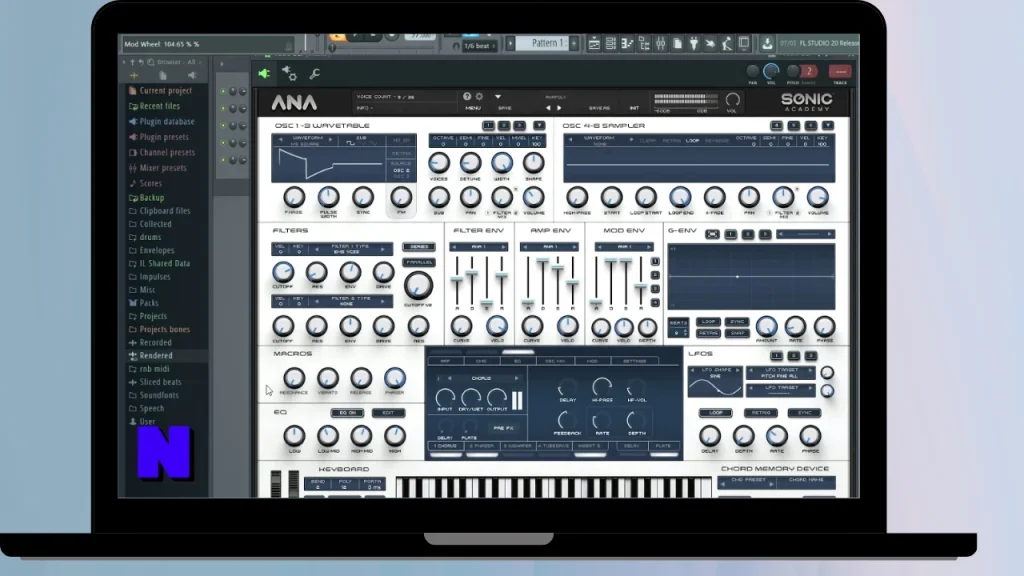Viewport: 1024px width, 576px height.
Task: Click the wrench detailed settings icon
Action: pos(315,74)
